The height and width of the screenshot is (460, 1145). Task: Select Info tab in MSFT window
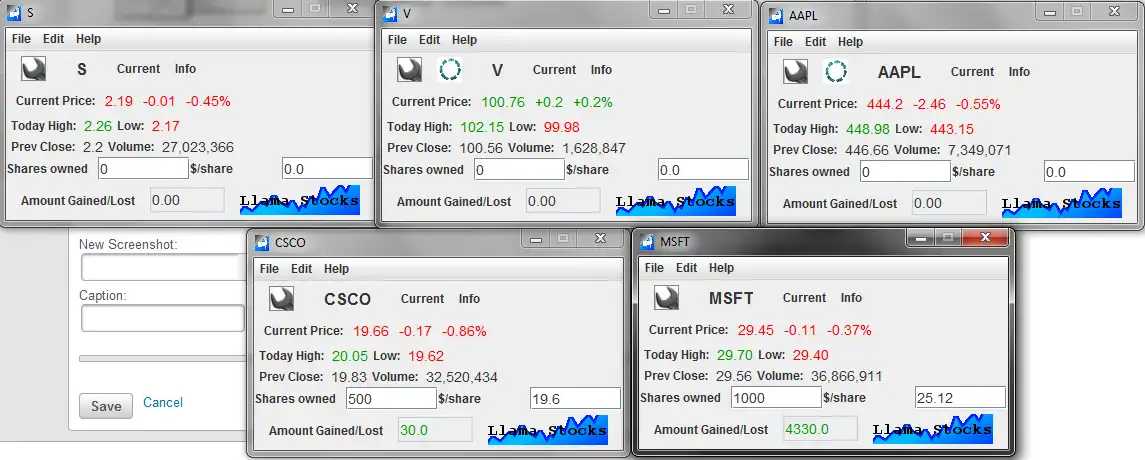(x=851, y=298)
